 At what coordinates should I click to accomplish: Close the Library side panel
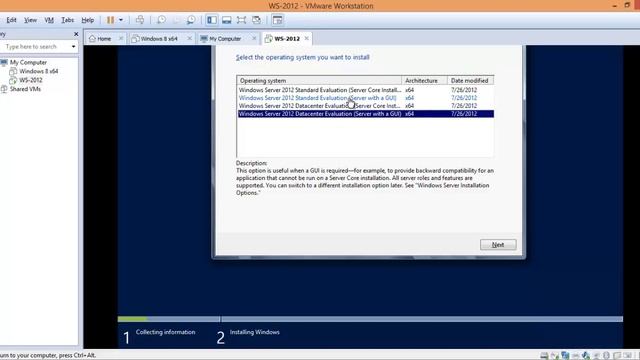(x=76, y=34)
